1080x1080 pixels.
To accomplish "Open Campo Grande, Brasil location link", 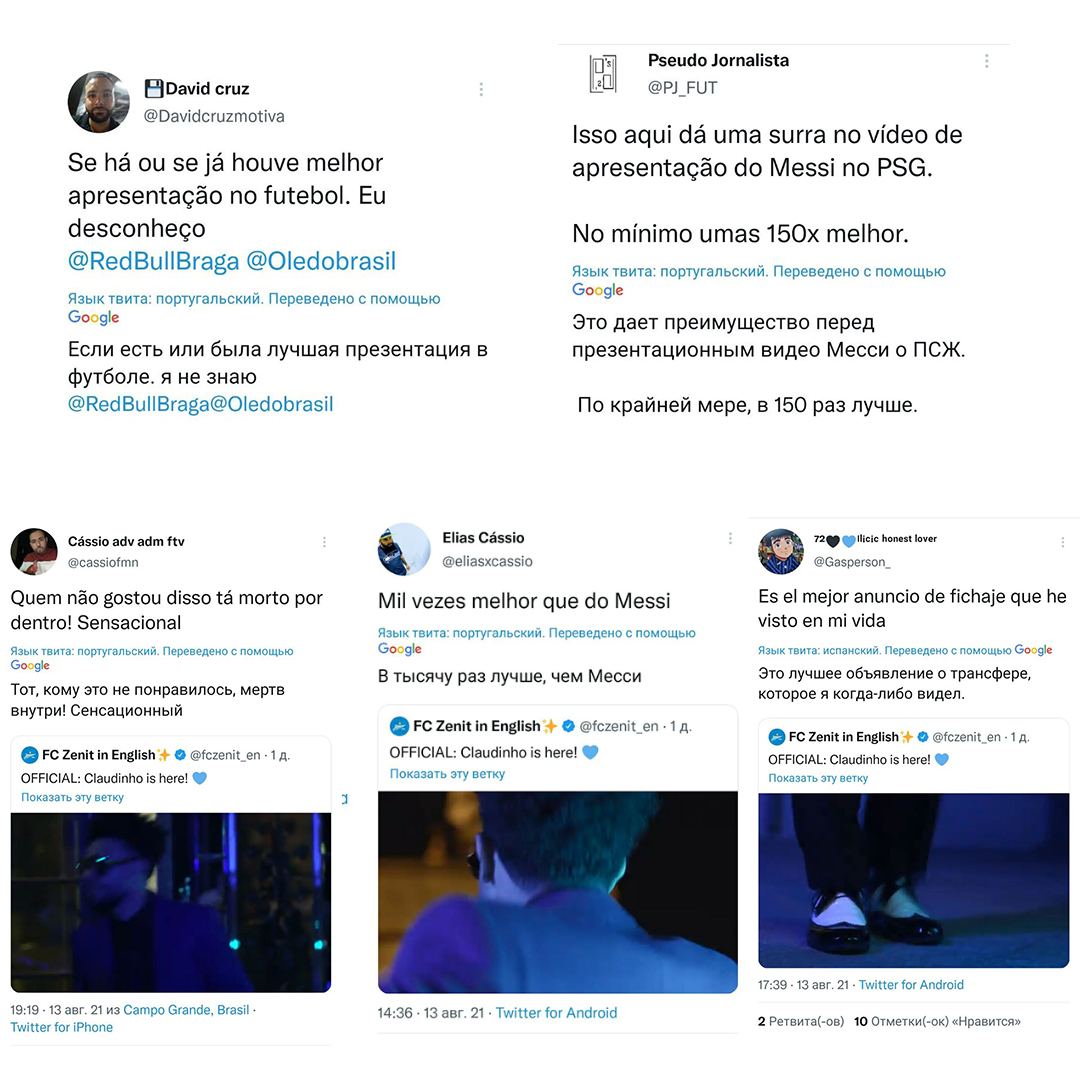I will tap(186, 1010).
